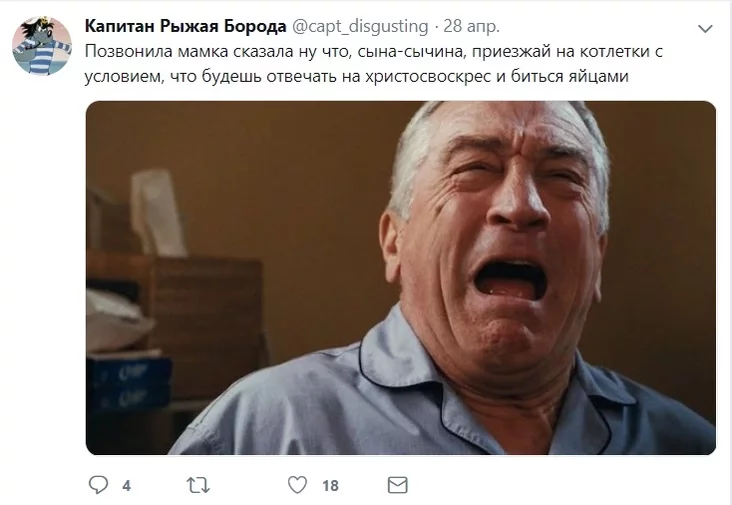Open the tweet permalink dated 28 апр.

(471, 26)
